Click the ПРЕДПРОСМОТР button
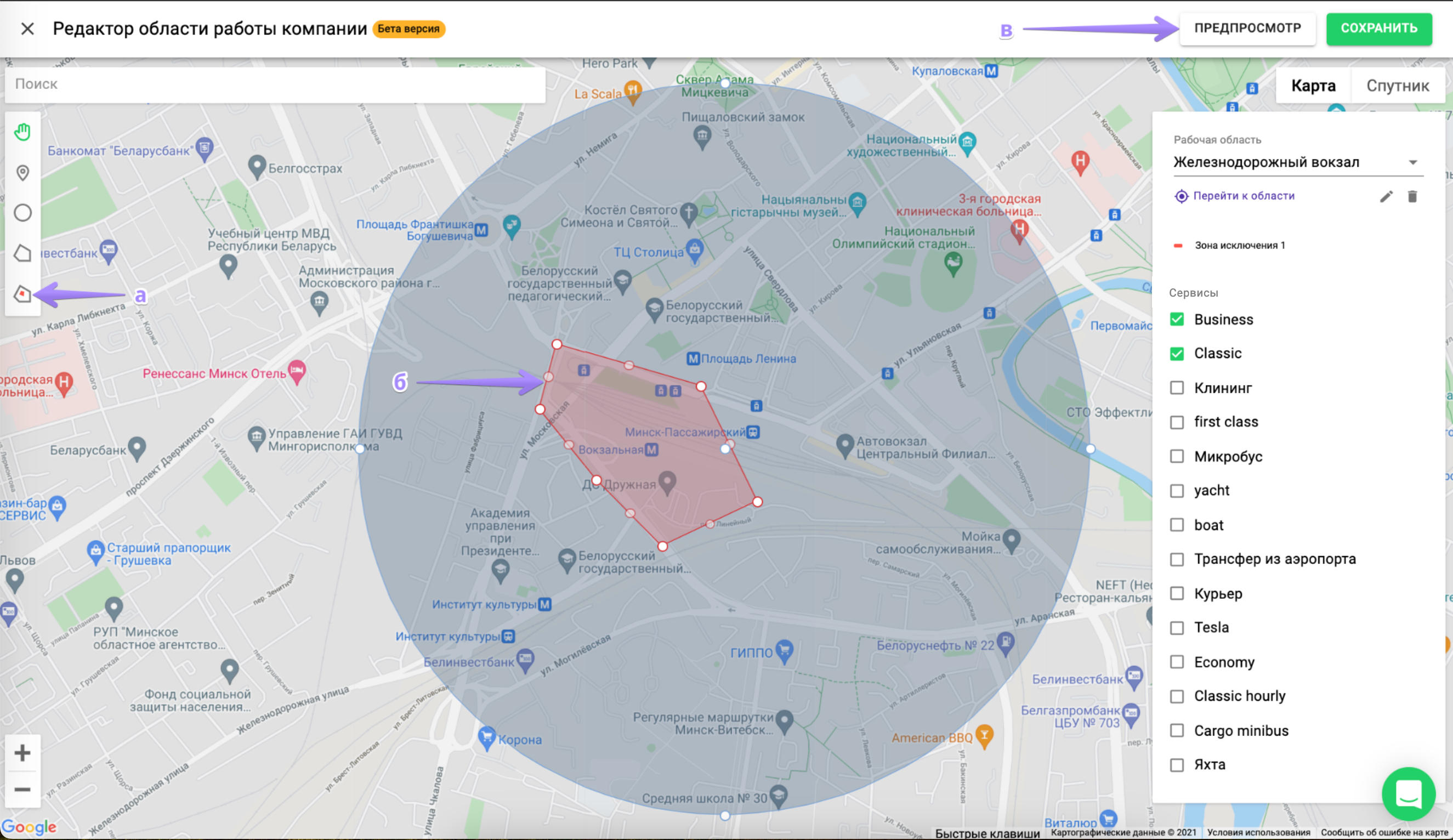This screenshot has height=840, width=1453. coord(1247,29)
